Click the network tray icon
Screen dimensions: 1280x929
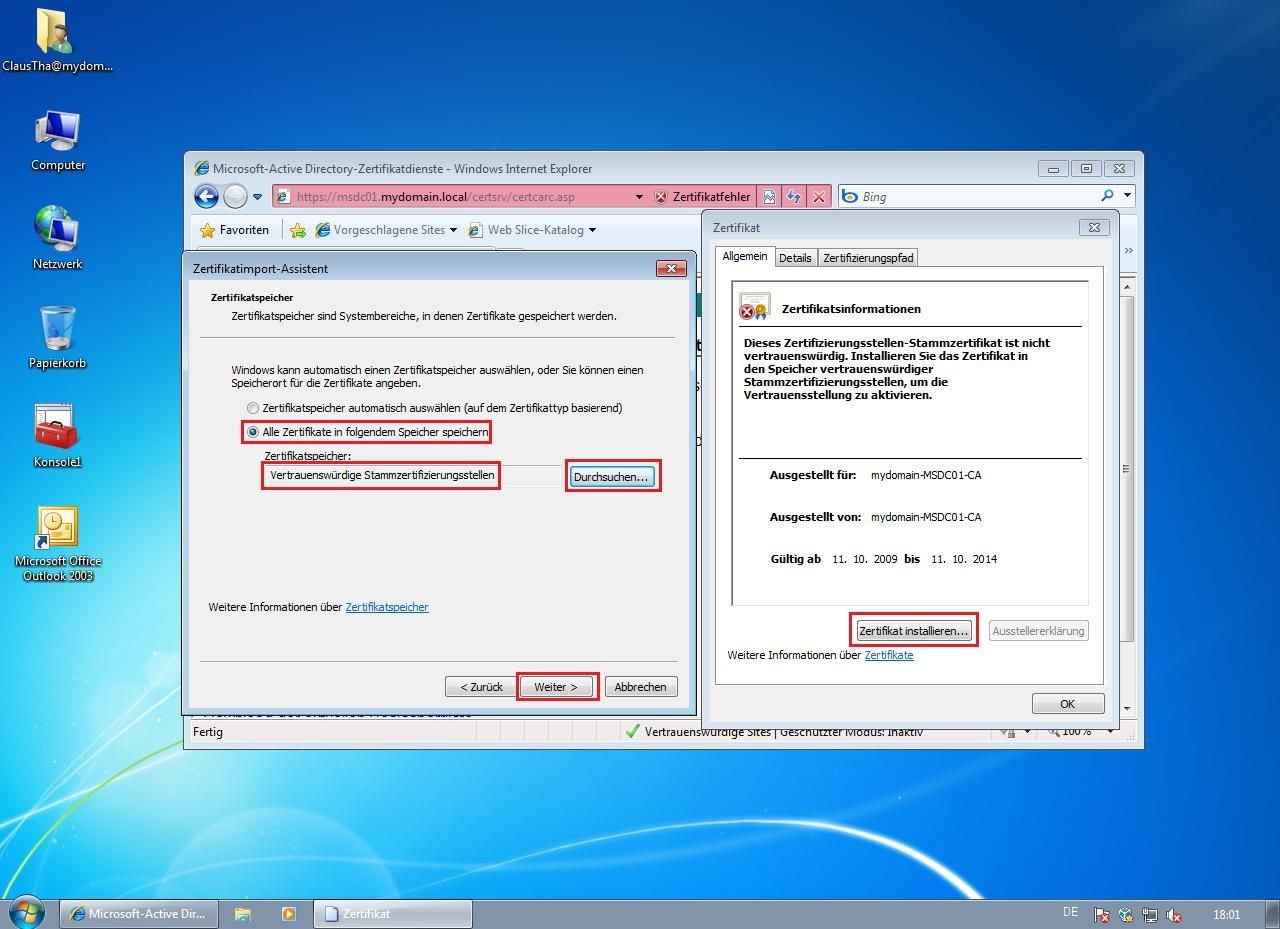click(x=1150, y=914)
